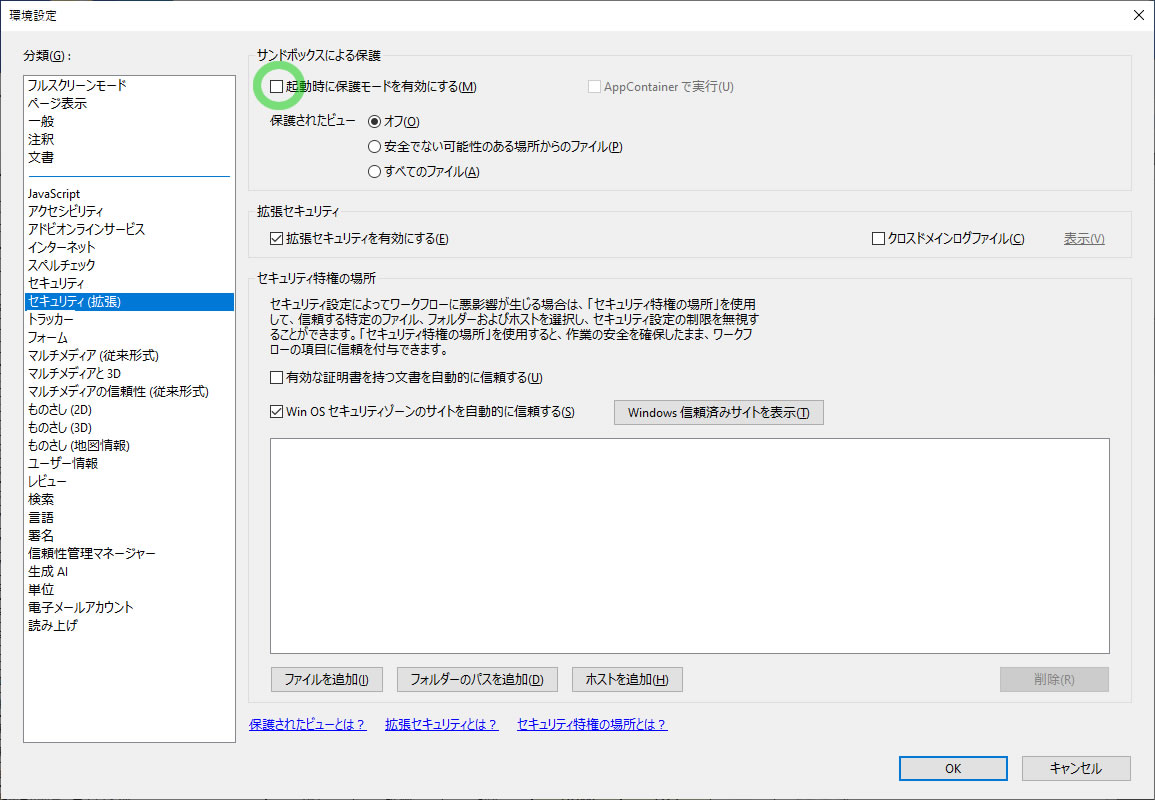Click inside the privileged locations list box
The image size is (1155, 800).
click(x=689, y=545)
